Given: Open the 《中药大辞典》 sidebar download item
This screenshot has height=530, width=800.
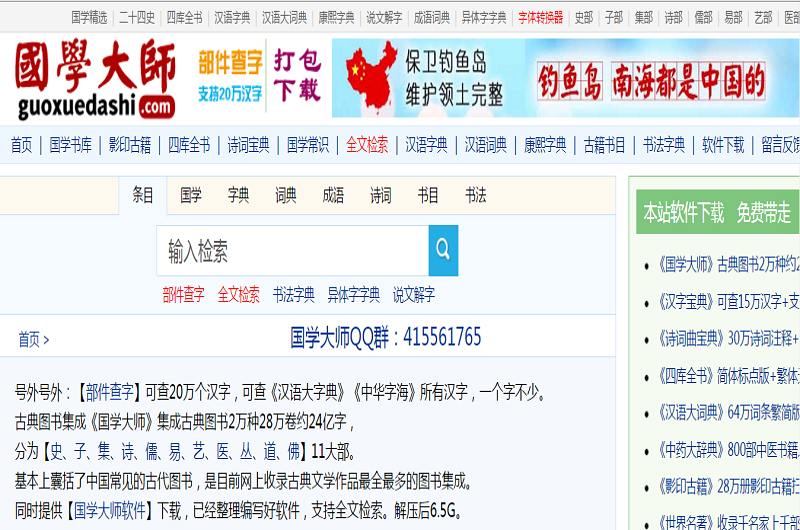Looking at the screenshot, I should pyautogui.click(x=727, y=449).
